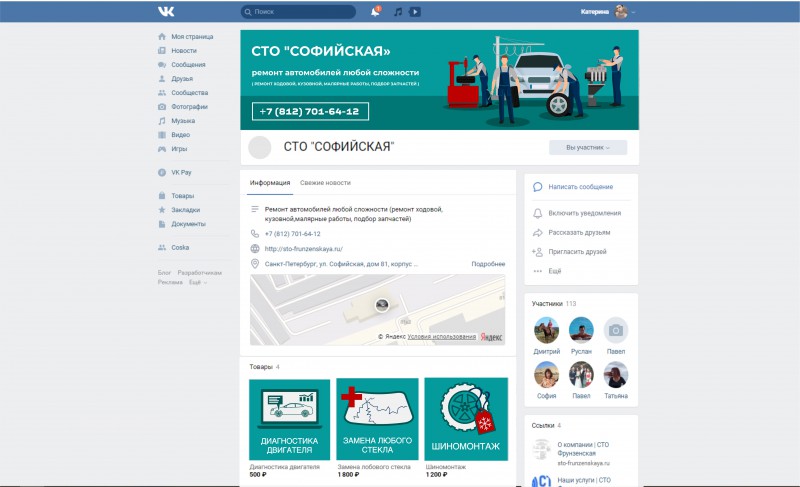The width and height of the screenshot is (800, 487).
Task: Open the sto-frunzenskaya.ru website link
Action: click(x=304, y=249)
